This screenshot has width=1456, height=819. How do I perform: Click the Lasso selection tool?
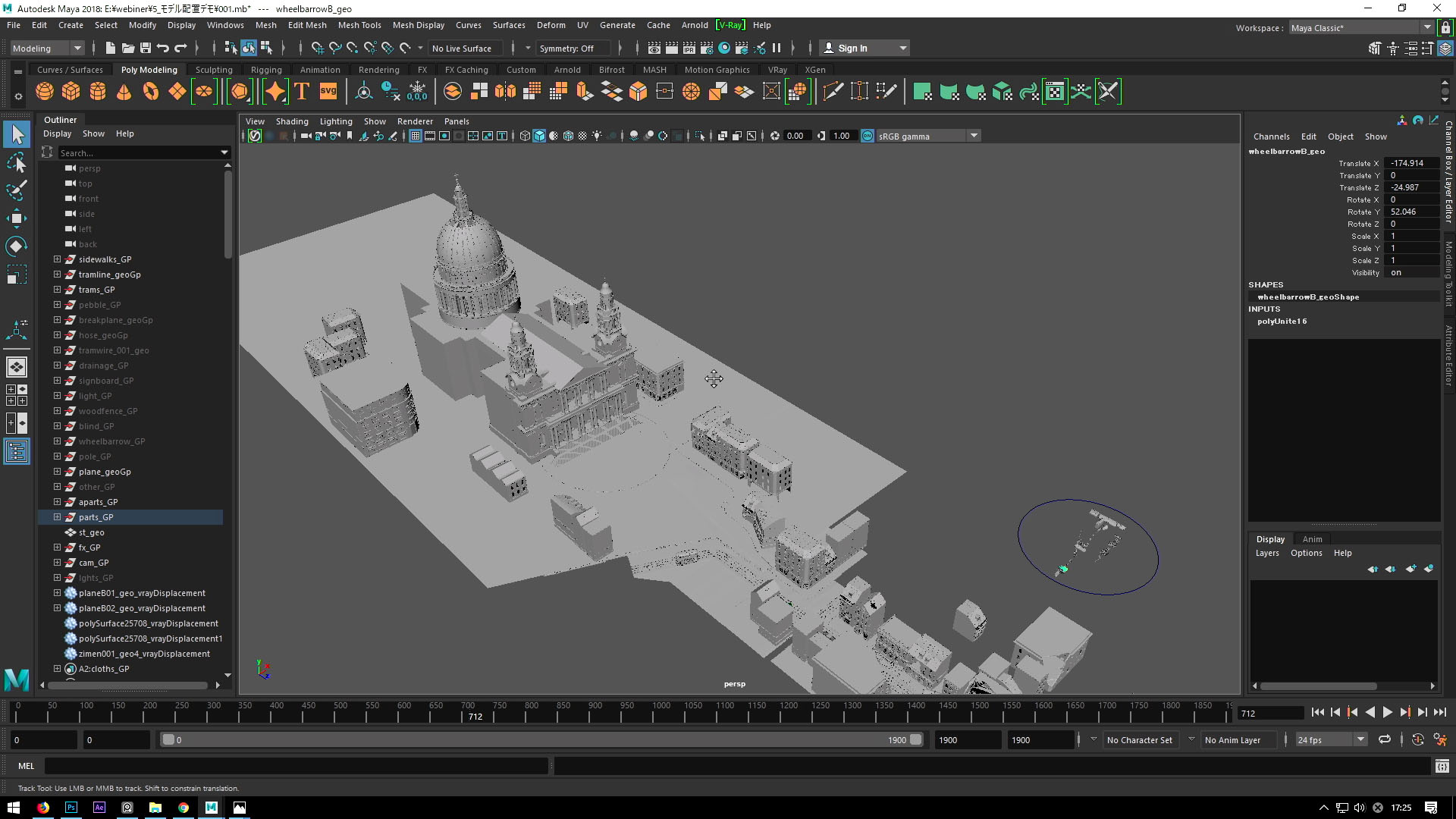pyautogui.click(x=16, y=162)
